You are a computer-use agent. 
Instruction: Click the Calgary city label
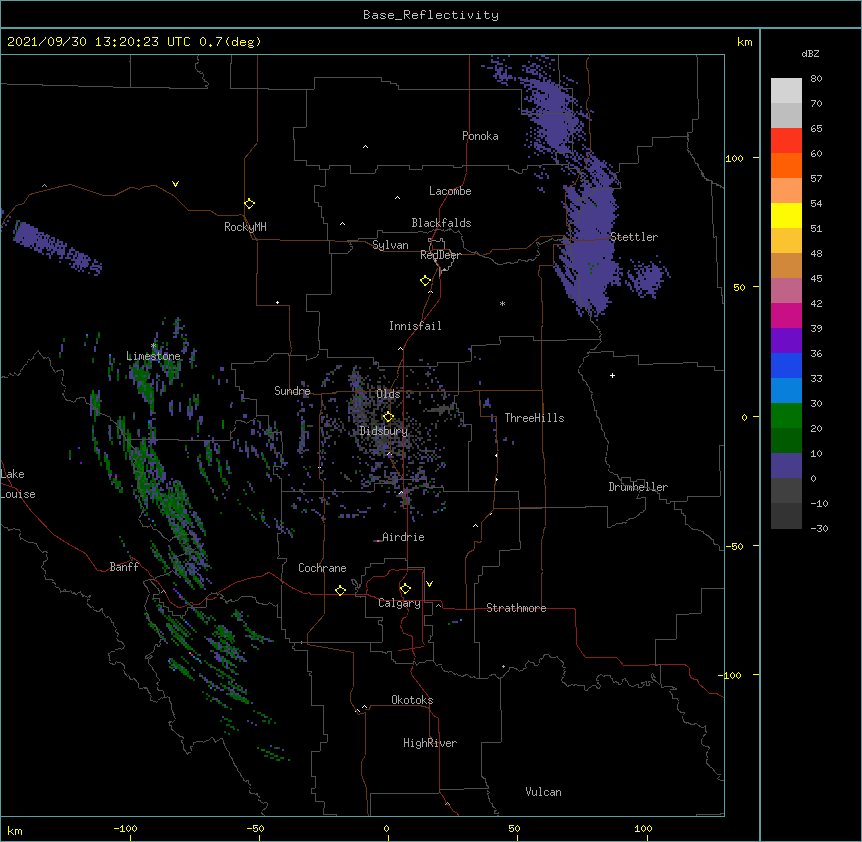coord(399,603)
